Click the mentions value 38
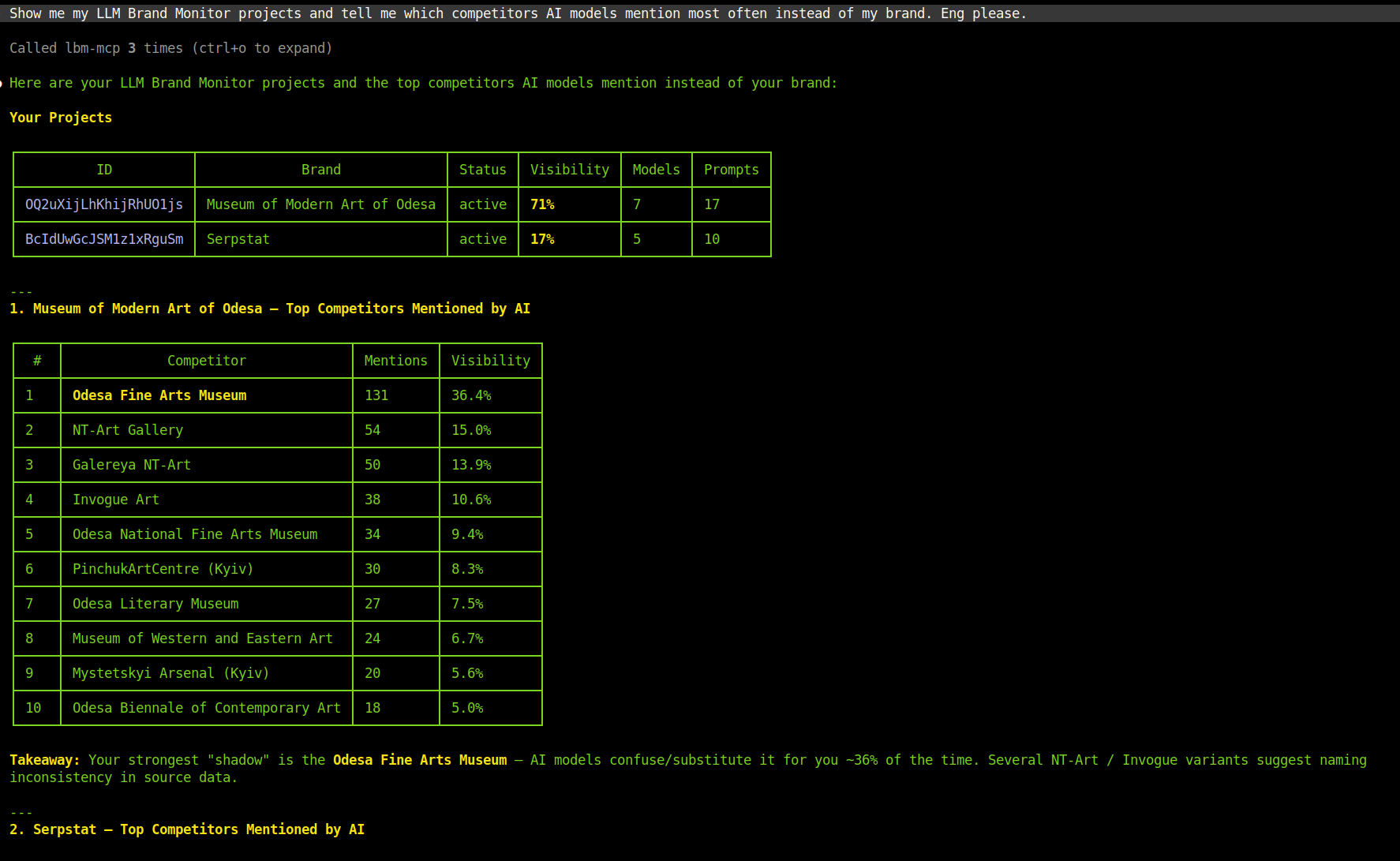 click(372, 500)
